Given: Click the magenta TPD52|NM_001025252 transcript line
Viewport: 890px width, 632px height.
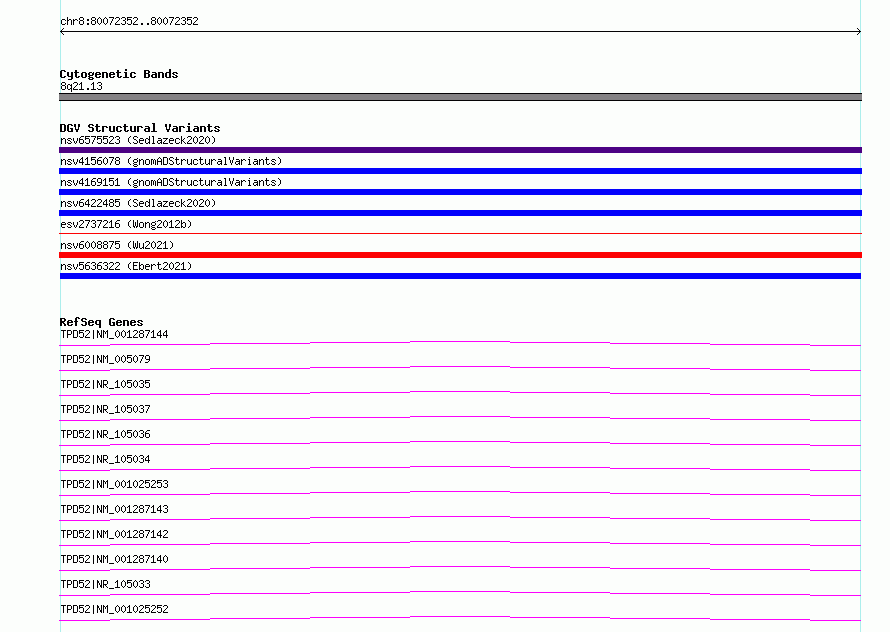Looking at the screenshot, I should (x=460, y=618).
